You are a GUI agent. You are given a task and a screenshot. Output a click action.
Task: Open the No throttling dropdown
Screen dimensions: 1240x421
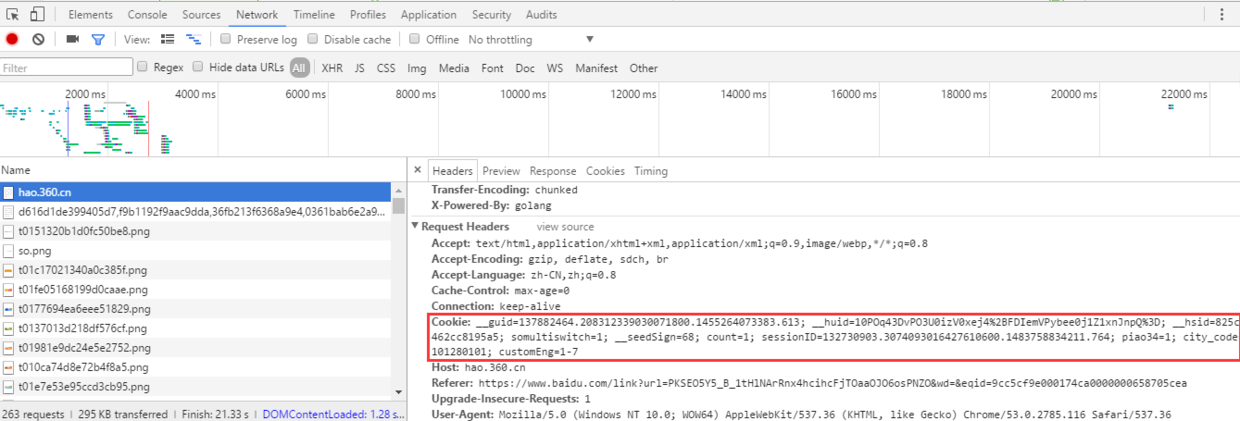coord(531,39)
